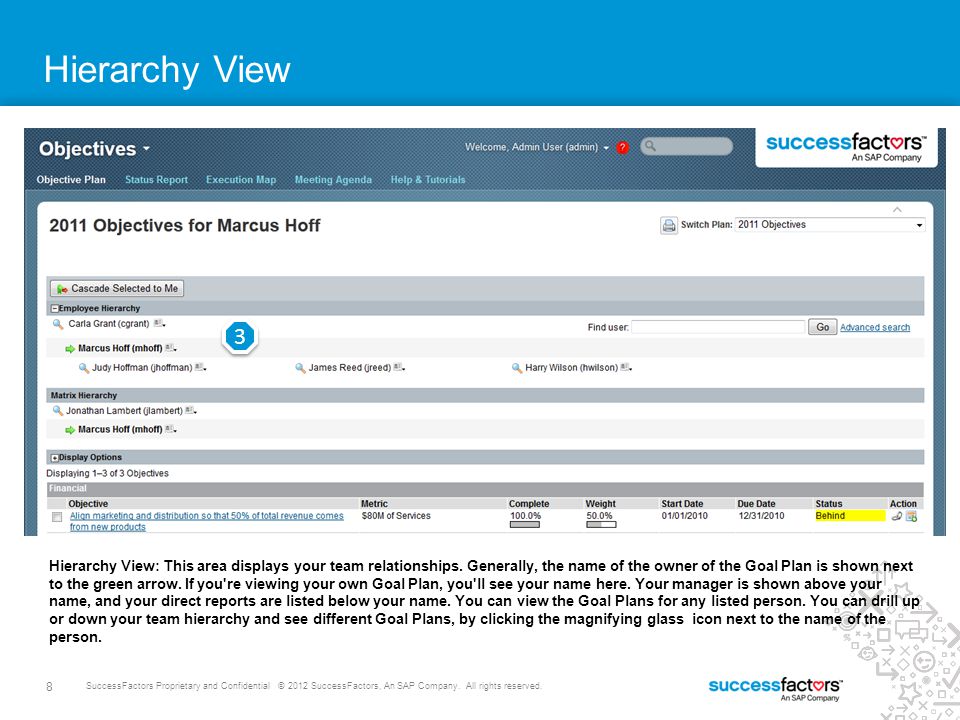Click the Cascade Selected to Me button
The width and height of the screenshot is (960, 720).
pos(117,288)
